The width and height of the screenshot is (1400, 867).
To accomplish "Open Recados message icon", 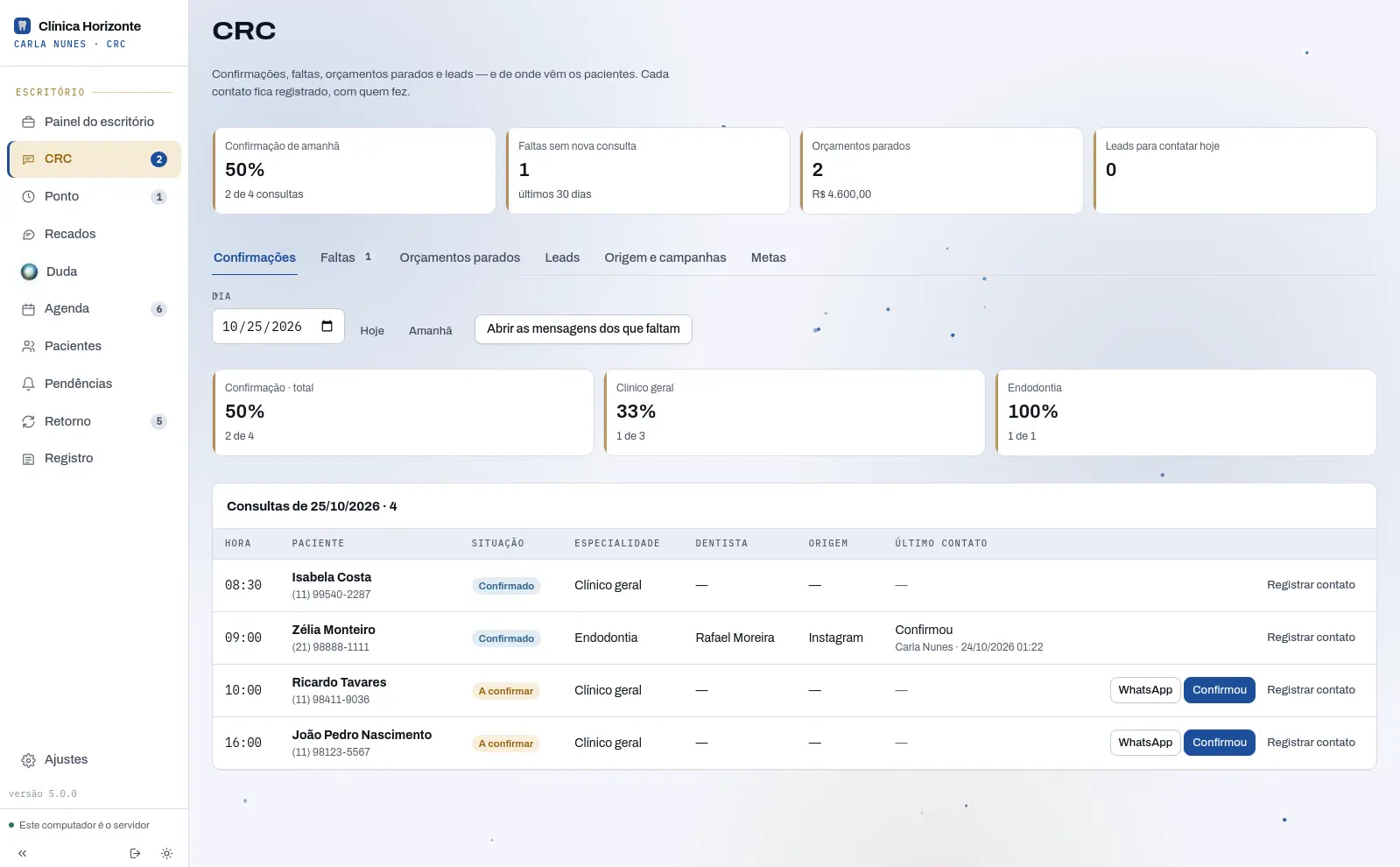I will [x=28, y=235].
